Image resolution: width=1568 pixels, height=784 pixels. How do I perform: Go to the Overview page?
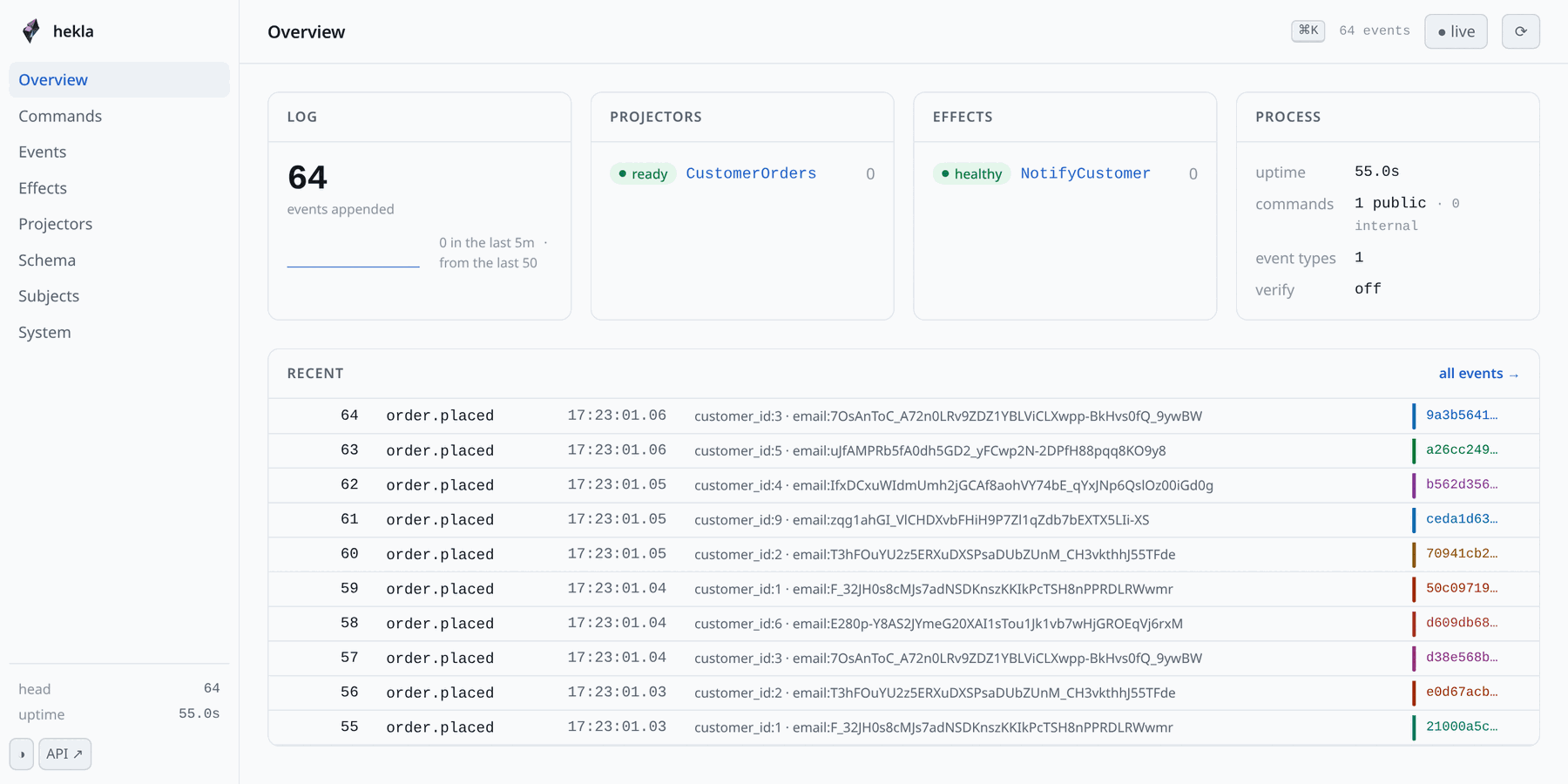[119, 79]
